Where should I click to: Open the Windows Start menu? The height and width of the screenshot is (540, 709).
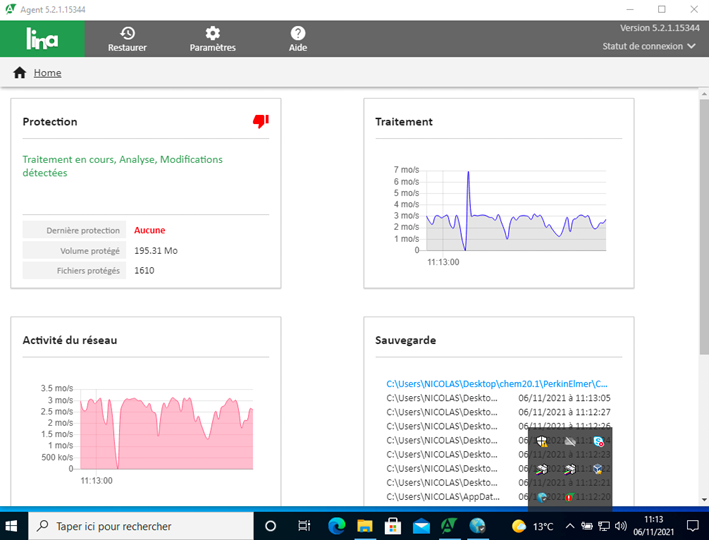point(12,526)
